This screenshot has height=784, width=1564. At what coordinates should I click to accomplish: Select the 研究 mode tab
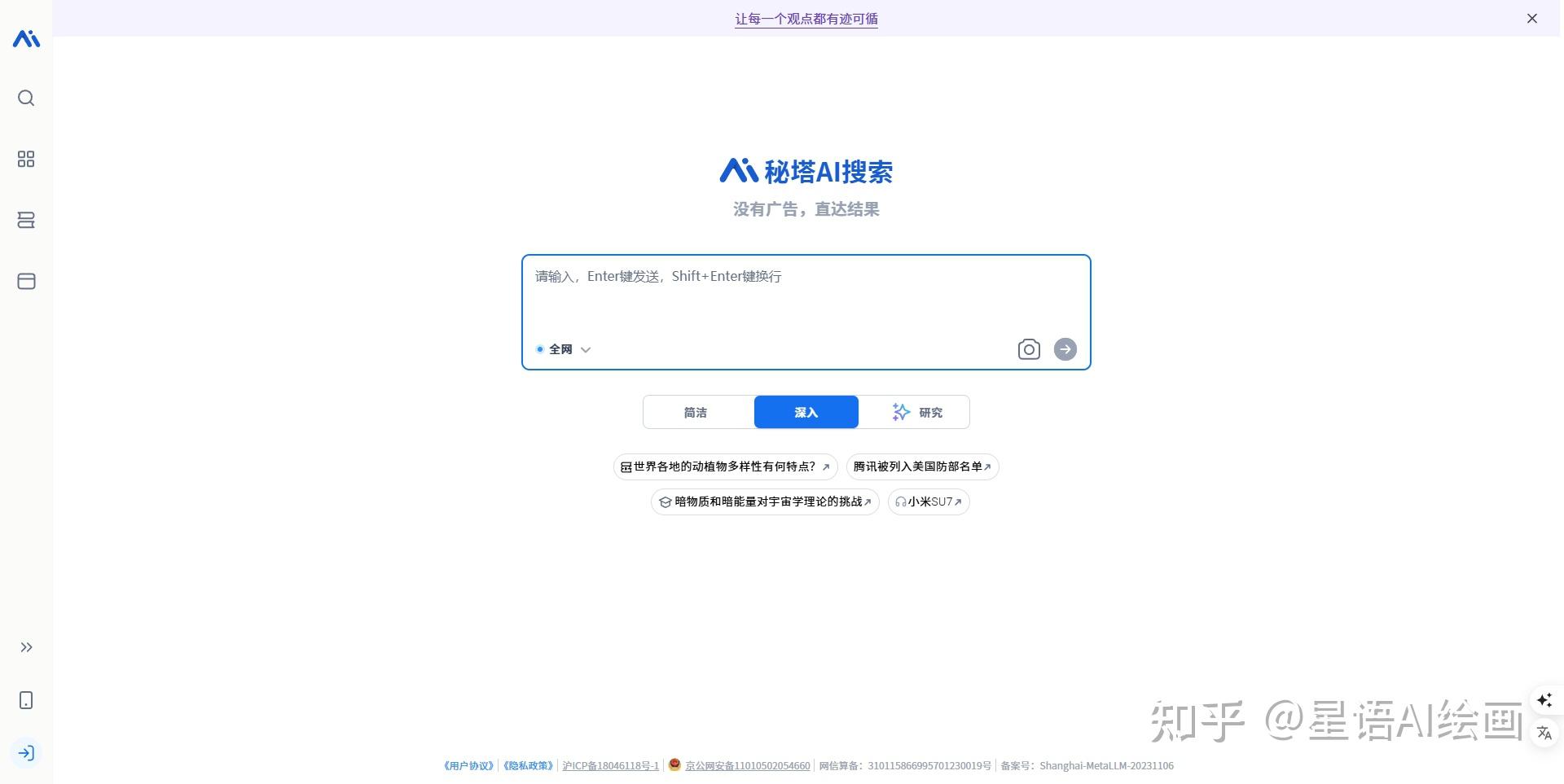pos(916,412)
